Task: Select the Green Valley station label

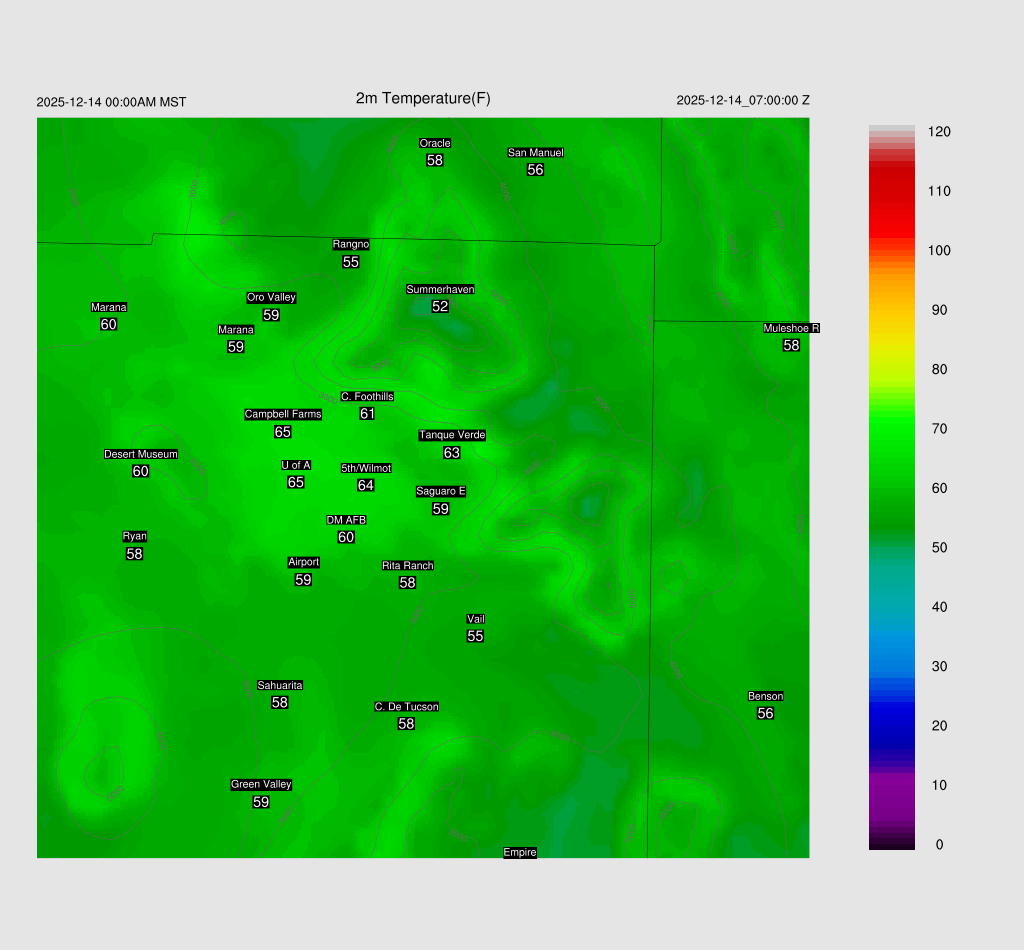Action: tap(261, 785)
